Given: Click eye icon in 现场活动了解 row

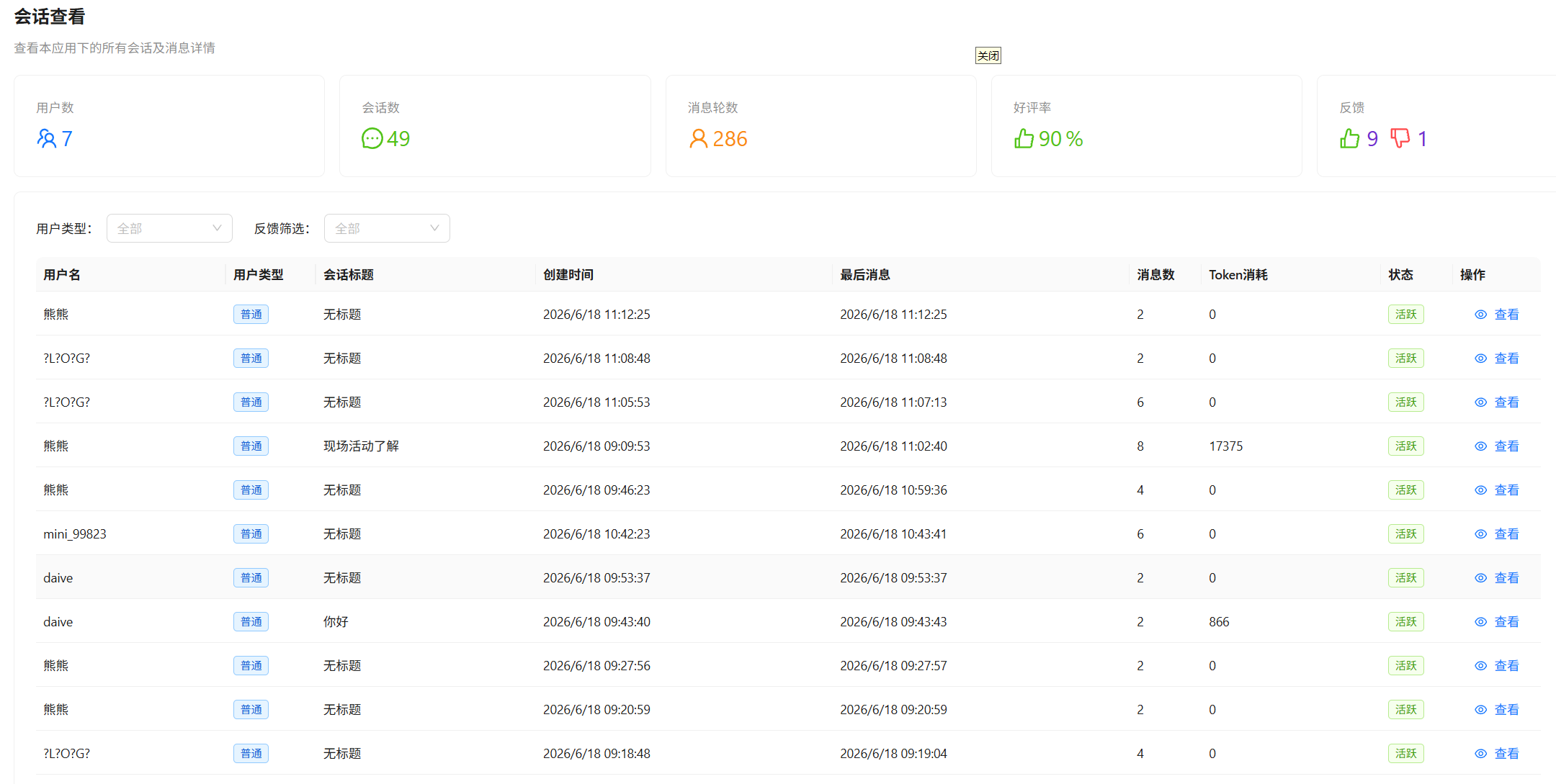Looking at the screenshot, I should pos(1480,446).
